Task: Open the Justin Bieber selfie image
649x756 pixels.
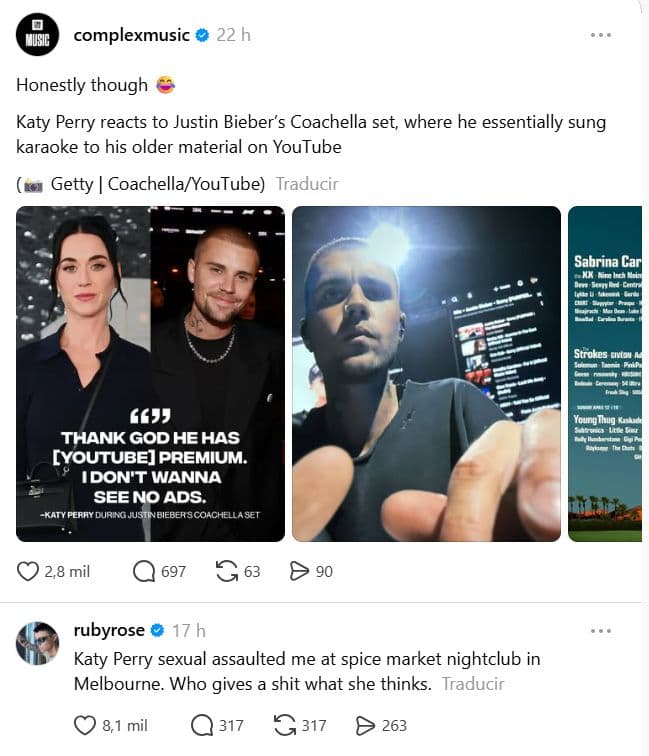Action: (426, 374)
